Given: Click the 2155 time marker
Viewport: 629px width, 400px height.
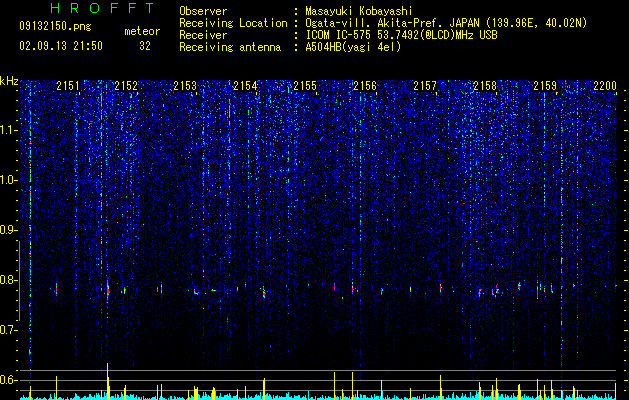Looking at the screenshot, I should coord(305,86).
